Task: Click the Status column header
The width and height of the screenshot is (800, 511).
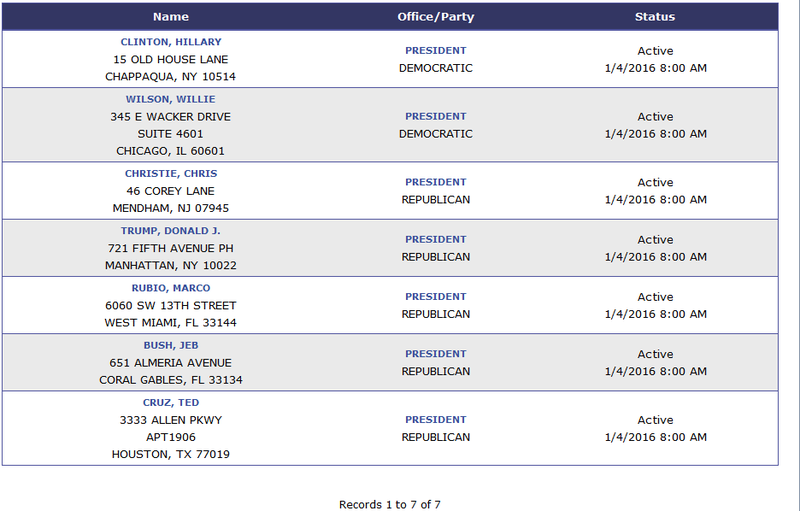Action: pos(655,17)
